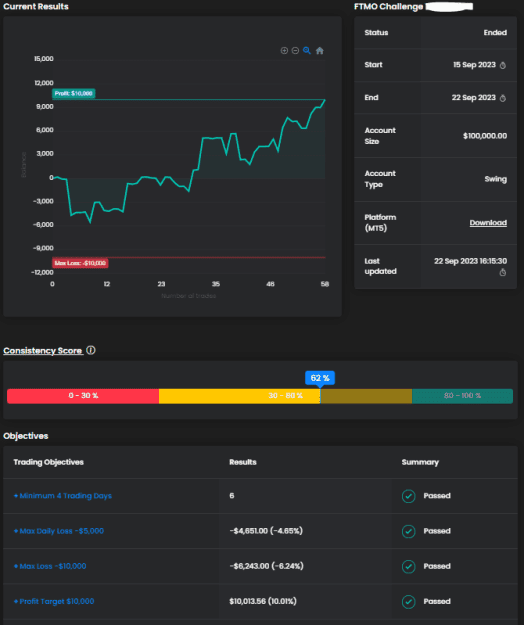Expand Minimum 4 Trading Days objective
The width and height of the screenshot is (524, 625).
click(x=63, y=496)
